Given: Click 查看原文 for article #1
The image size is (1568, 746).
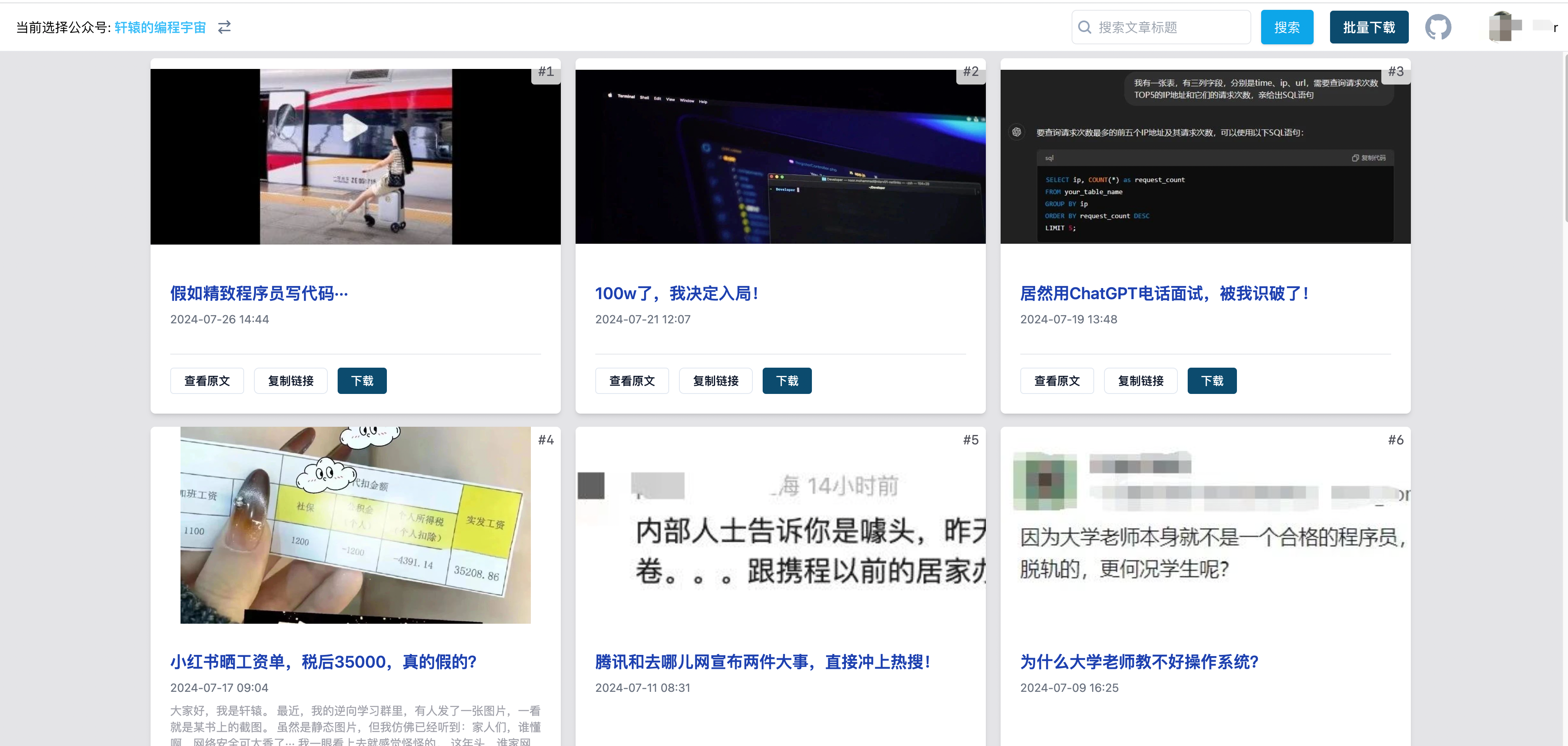Looking at the screenshot, I should click(x=207, y=381).
